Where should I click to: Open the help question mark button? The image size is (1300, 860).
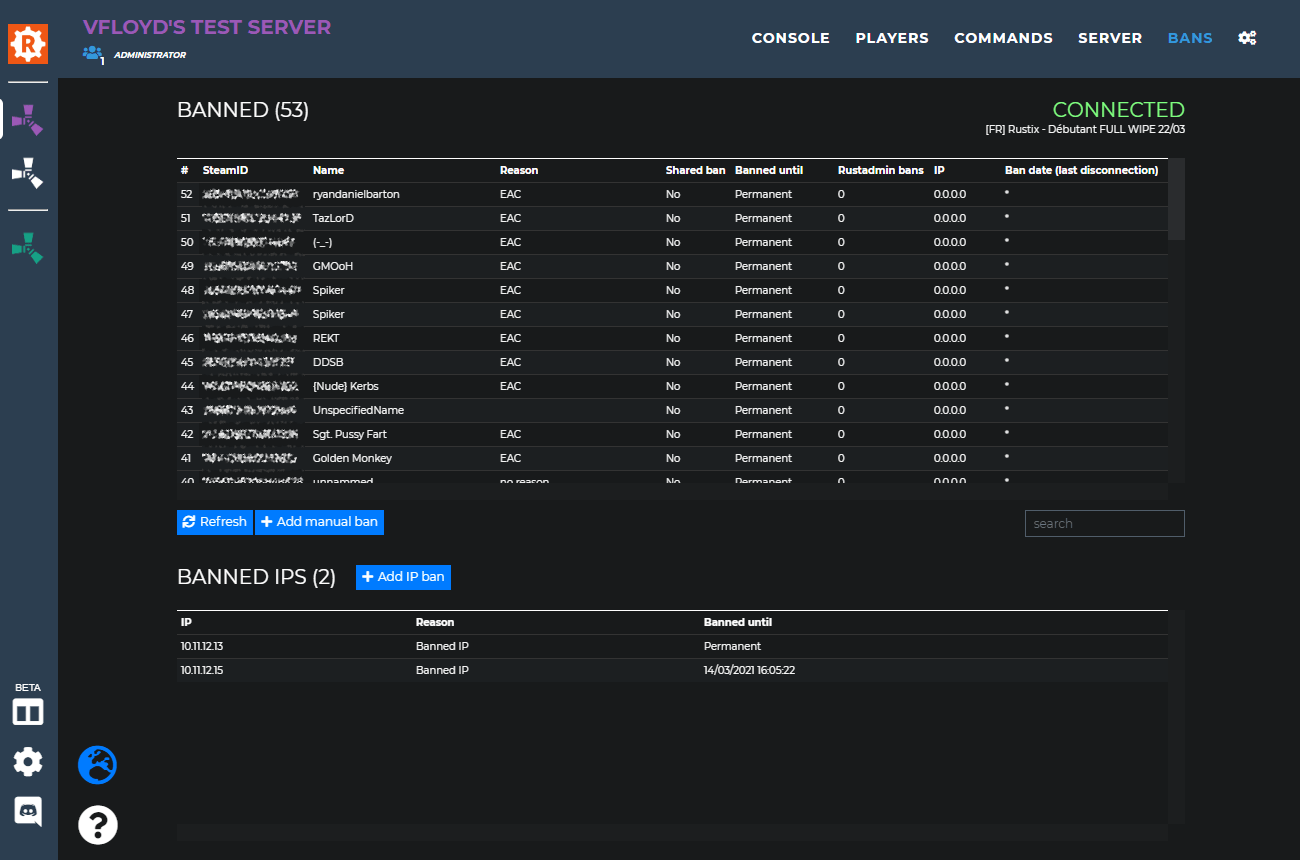97,825
